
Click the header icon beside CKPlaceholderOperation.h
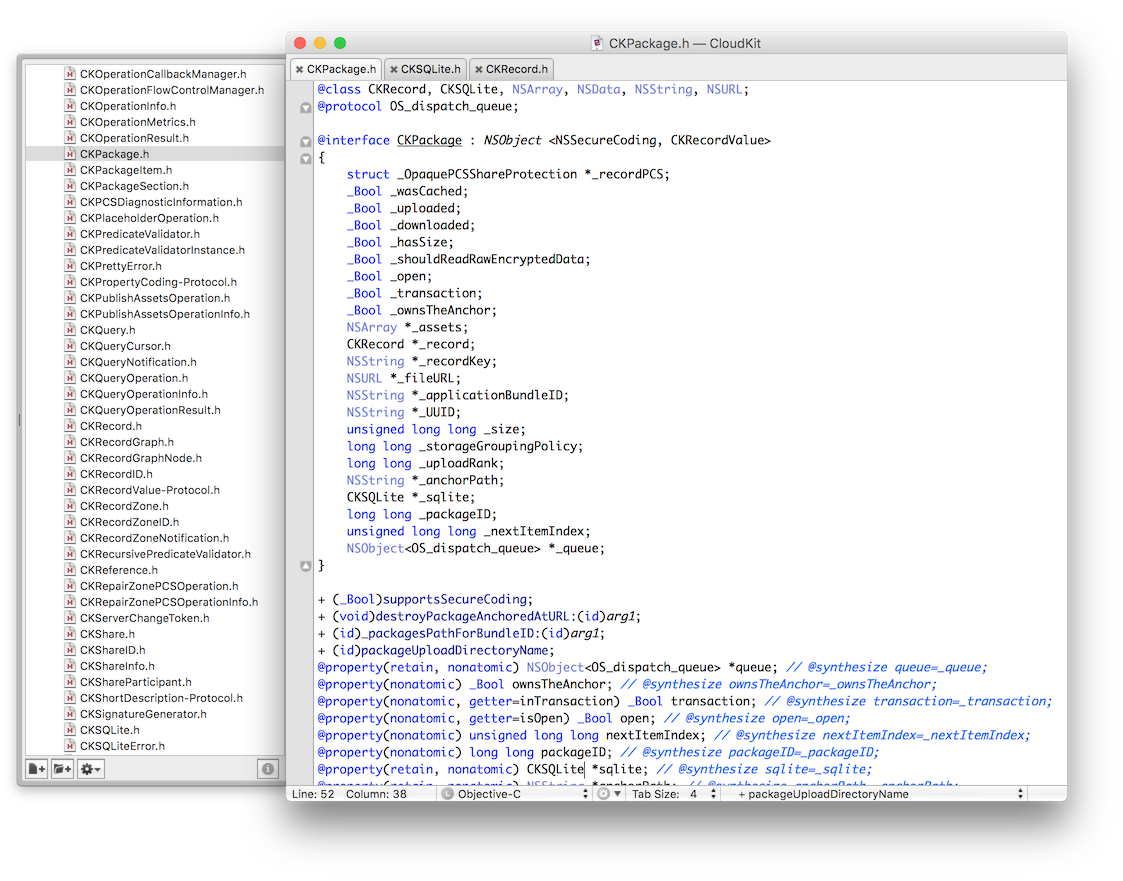click(70, 218)
